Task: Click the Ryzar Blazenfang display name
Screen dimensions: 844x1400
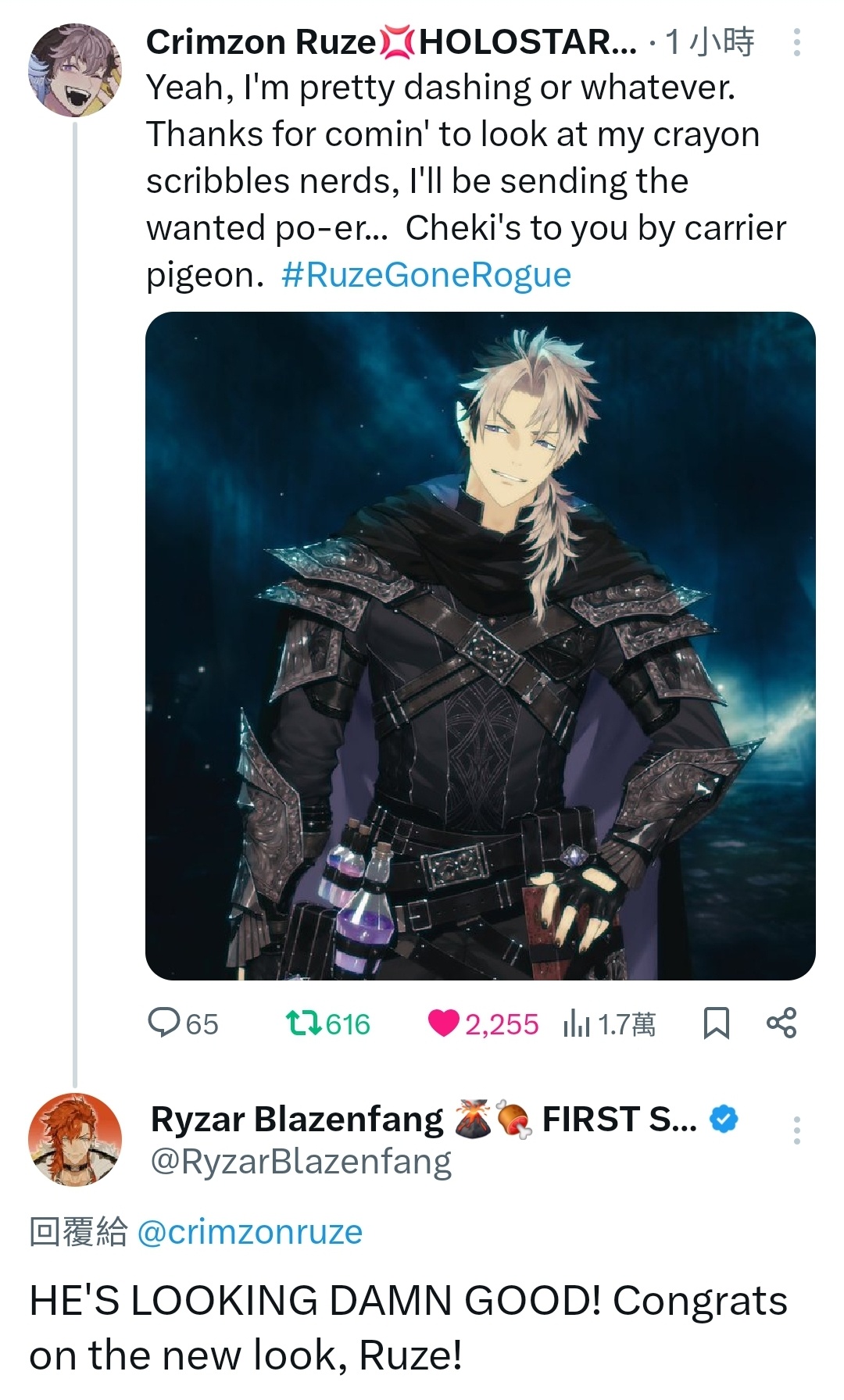Action: [x=297, y=1120]
